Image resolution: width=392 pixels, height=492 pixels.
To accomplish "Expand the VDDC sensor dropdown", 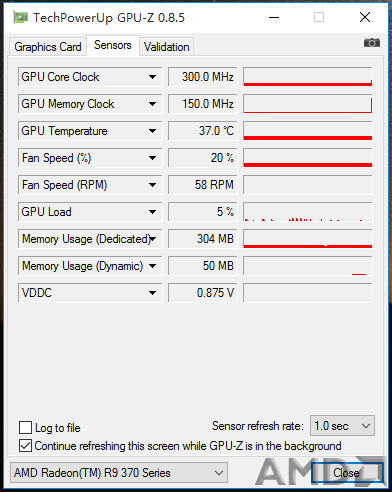I will (152, 293).
